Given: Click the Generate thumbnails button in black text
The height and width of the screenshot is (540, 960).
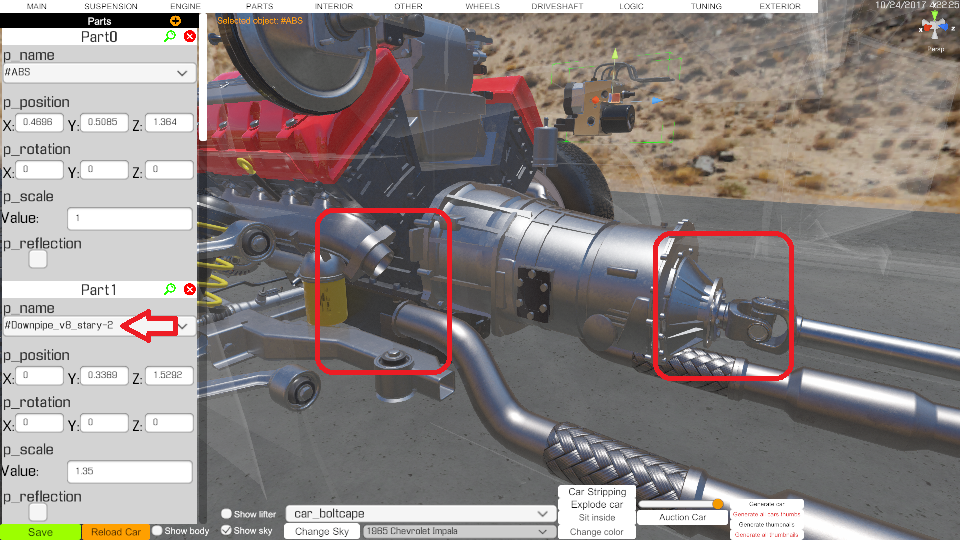Looking at the screenshot, I should pos(767,525).
